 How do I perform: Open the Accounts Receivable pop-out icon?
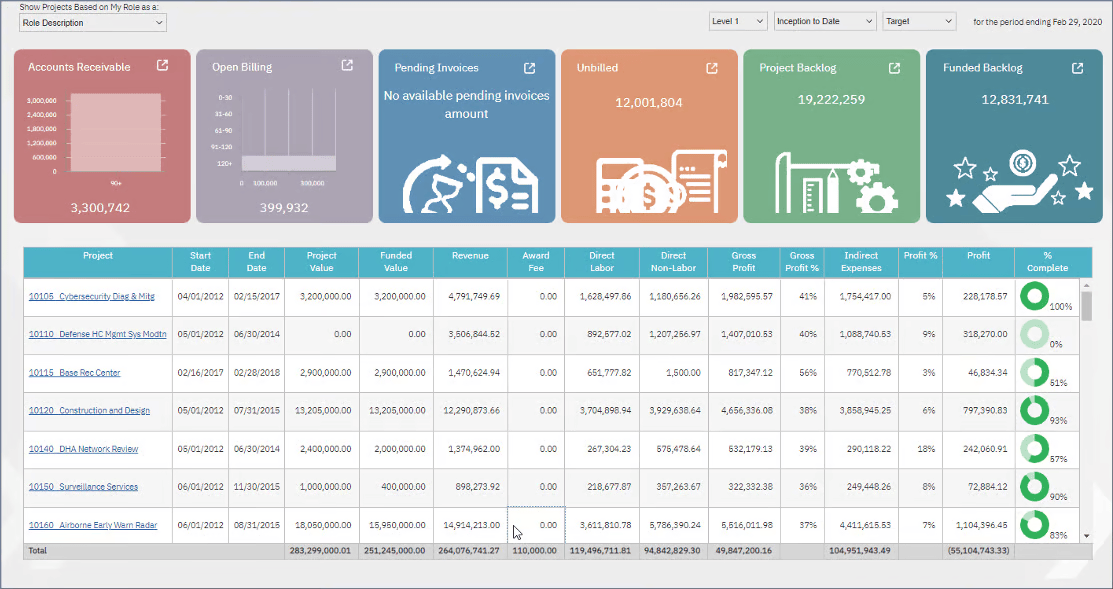coord(162,67)
